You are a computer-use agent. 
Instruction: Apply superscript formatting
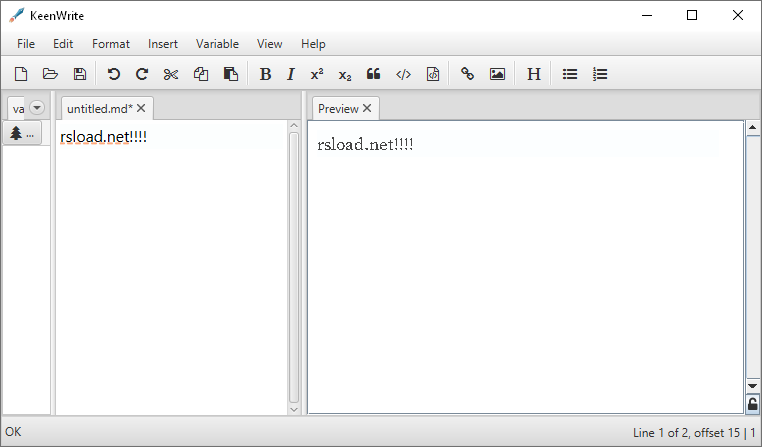317,74
